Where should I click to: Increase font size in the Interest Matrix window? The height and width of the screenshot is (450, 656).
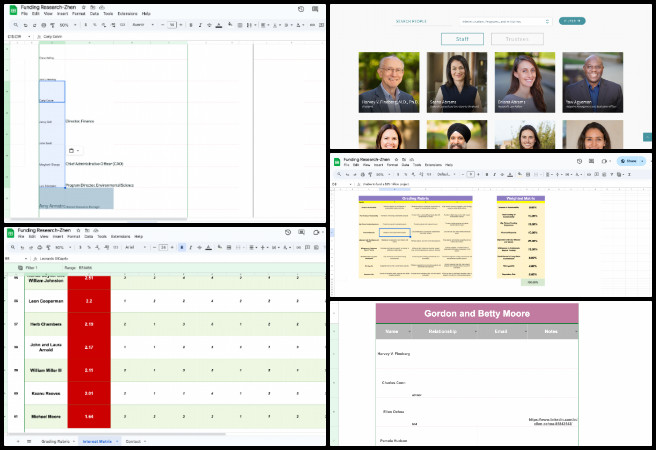click(172, 248)
